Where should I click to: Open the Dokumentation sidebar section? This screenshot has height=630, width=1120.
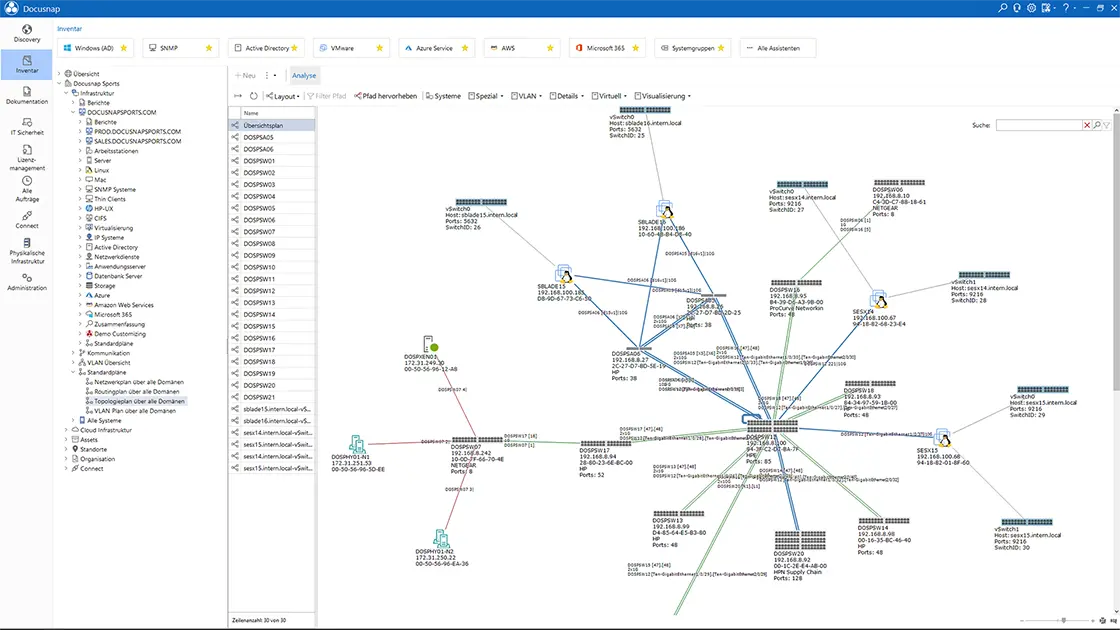click(x=26, y=95)
